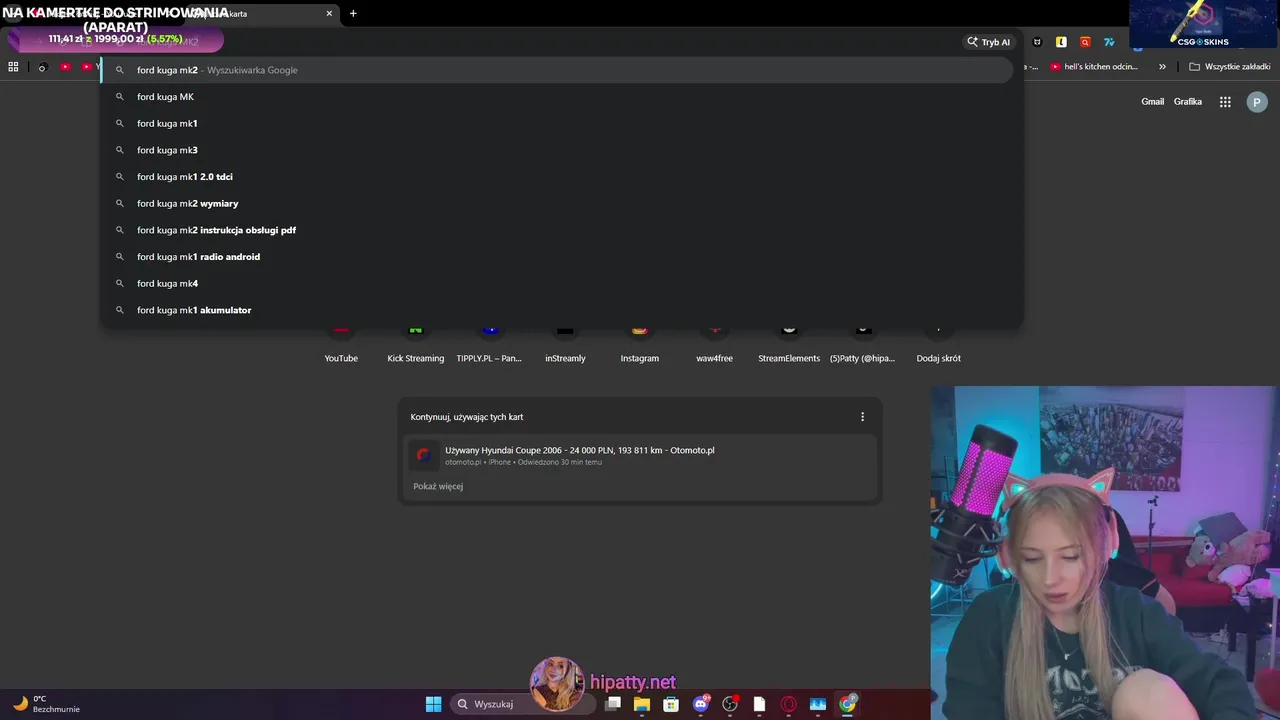The height and width of the screenshot is (720, 1280).
Task: Open the Photos app from the taskbar
Action: coord(818,704)
